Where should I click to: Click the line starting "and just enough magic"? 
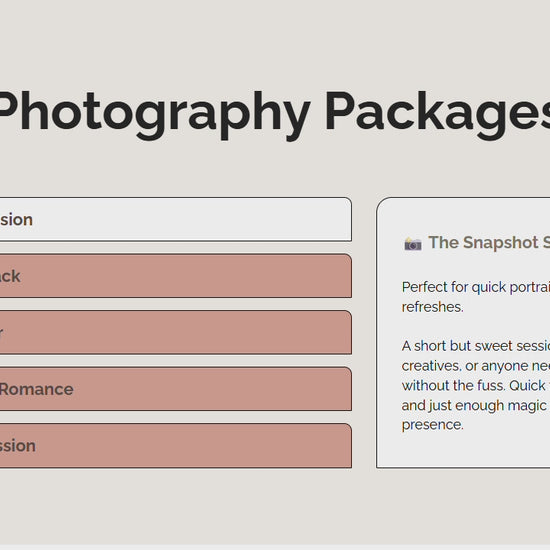point(476,405)
